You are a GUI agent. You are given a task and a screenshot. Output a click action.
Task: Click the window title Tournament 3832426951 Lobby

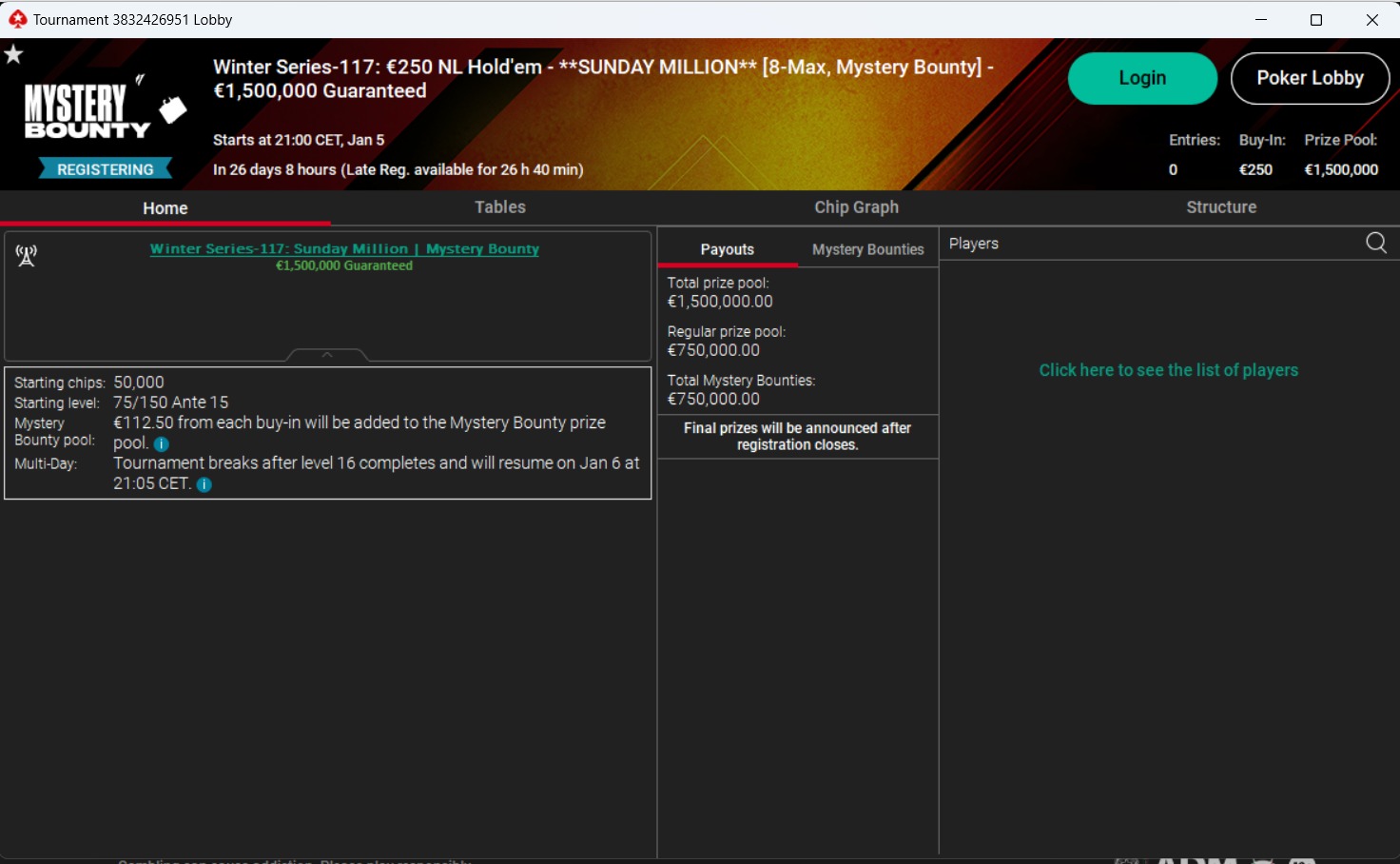(132, 19)
